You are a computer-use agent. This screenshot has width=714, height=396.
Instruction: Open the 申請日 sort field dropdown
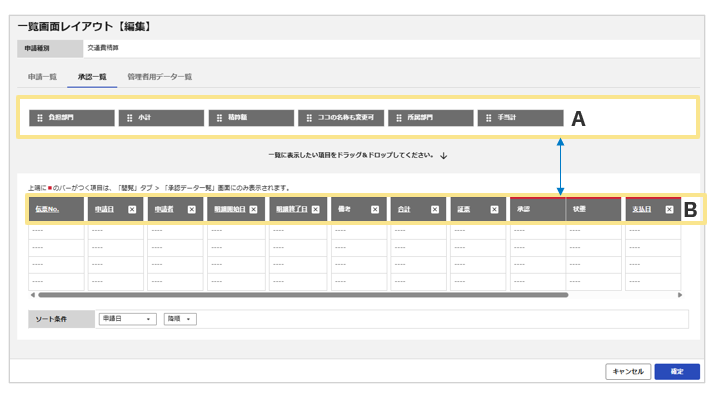click(128, 319)
